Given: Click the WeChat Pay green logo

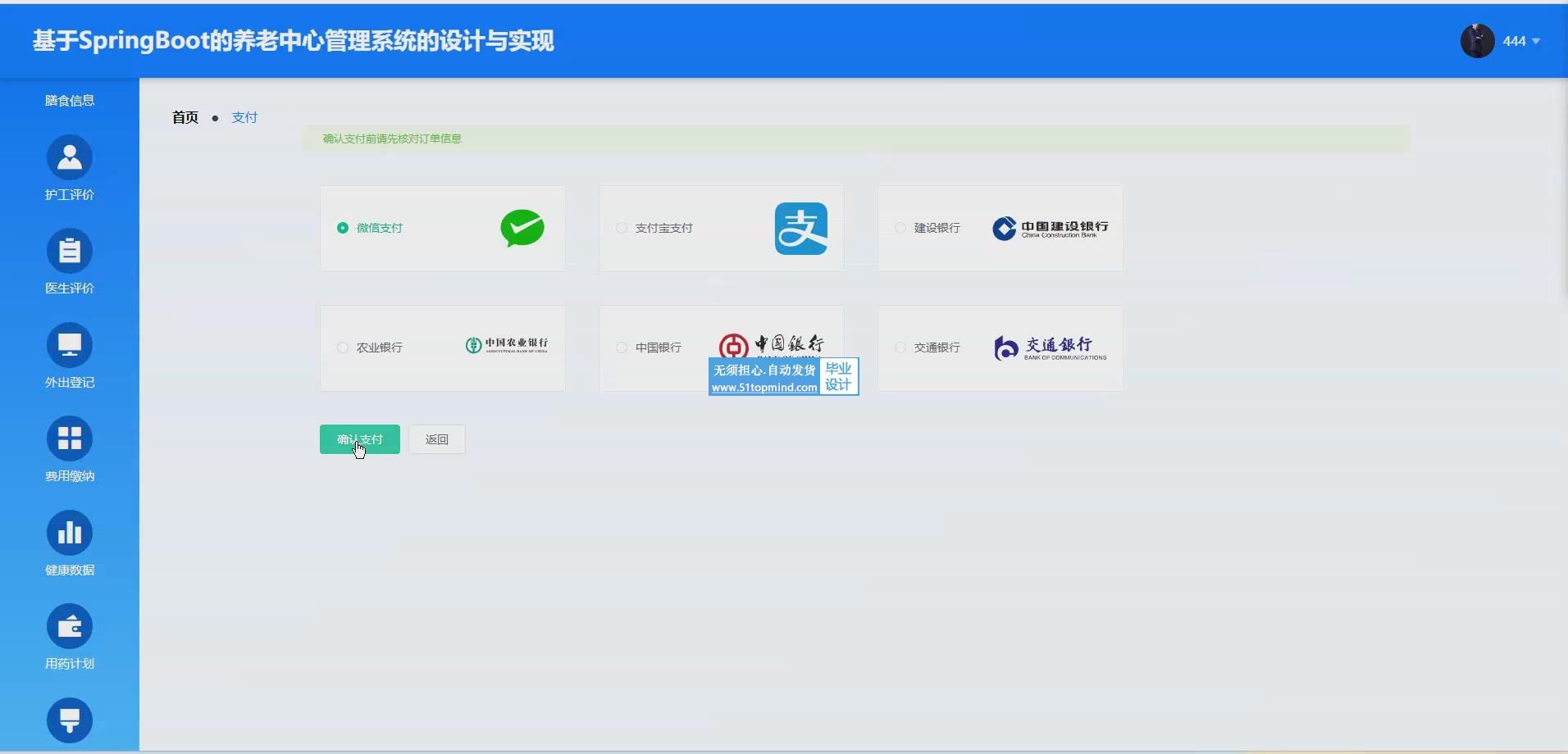Looking at the screenshot, I should point(522,228).
